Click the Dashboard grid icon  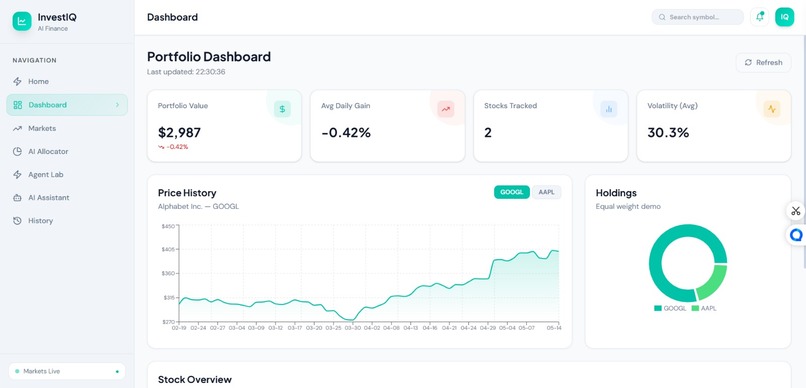(17, 105)
